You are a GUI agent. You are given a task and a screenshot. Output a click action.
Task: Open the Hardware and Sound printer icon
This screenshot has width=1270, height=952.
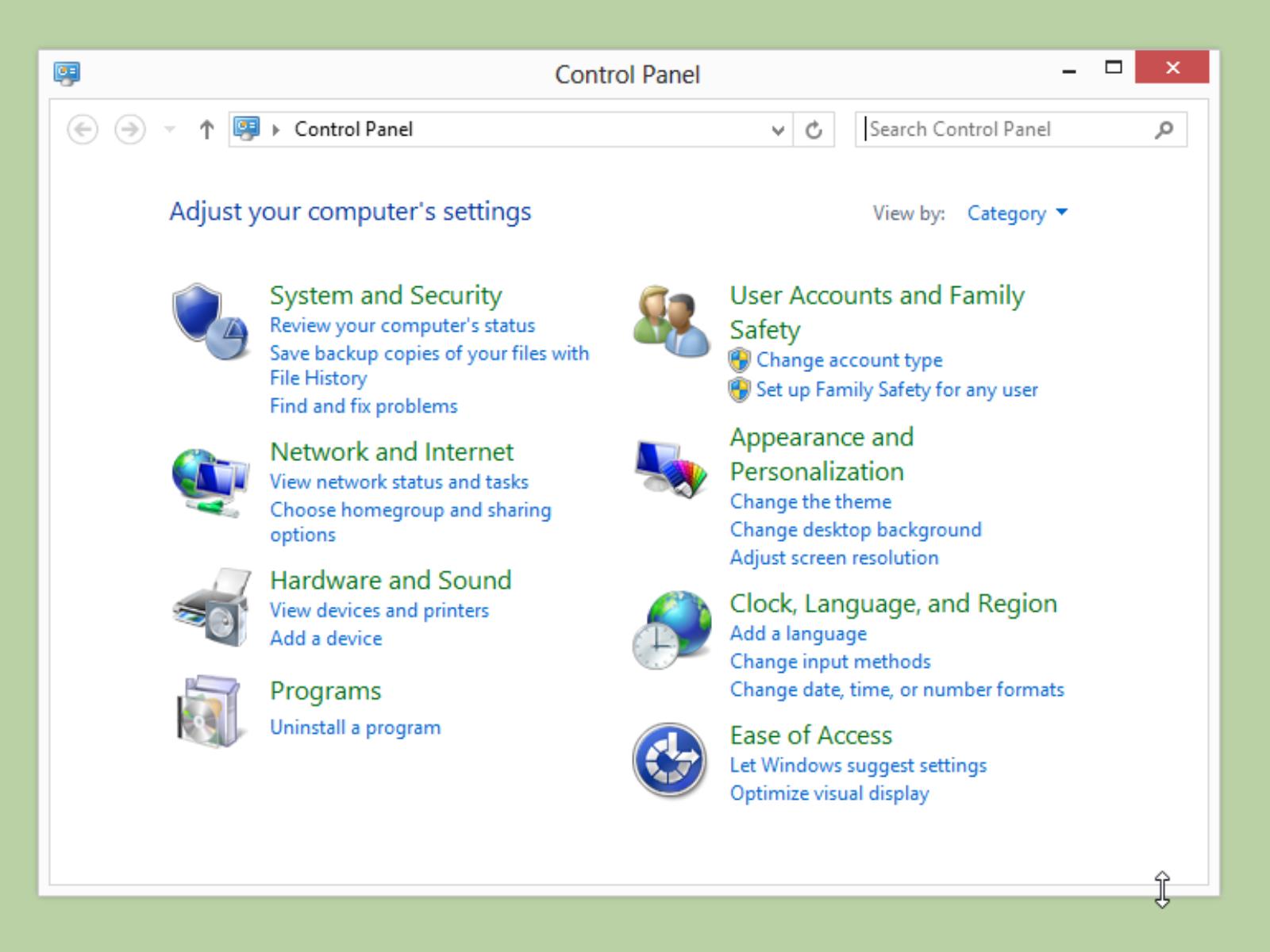coord(212,607)
